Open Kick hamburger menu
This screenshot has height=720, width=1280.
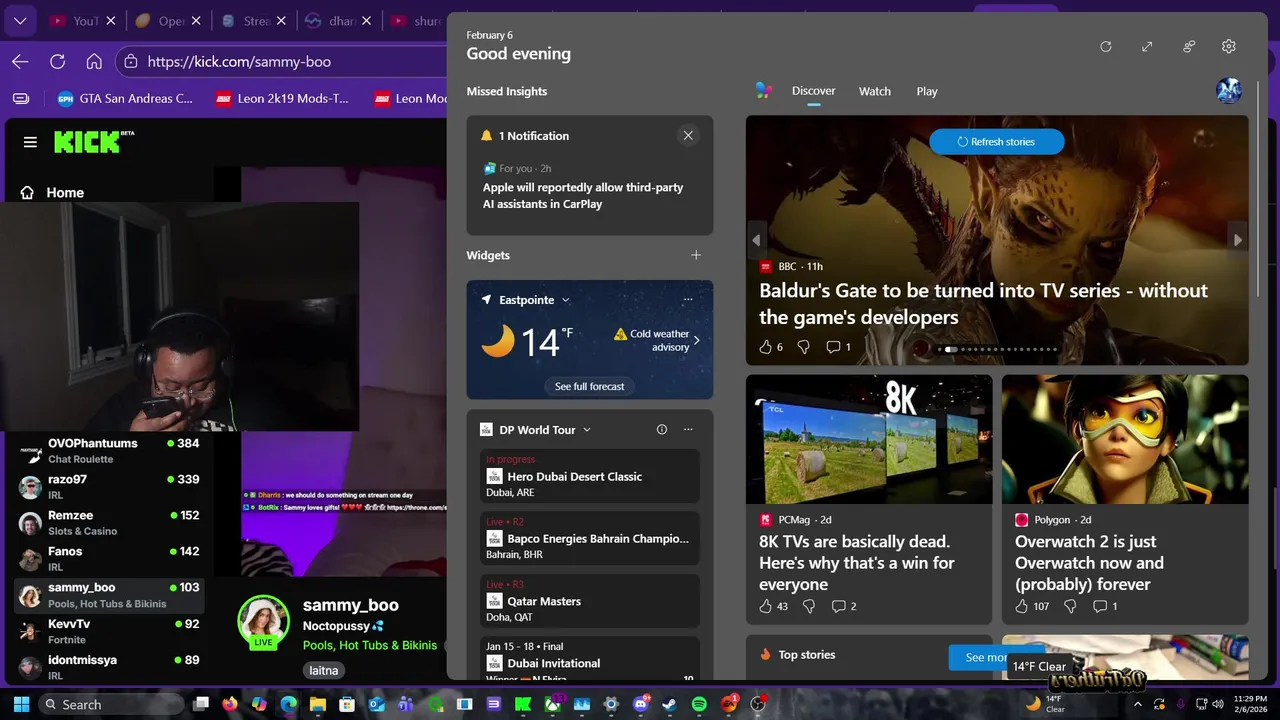30,142
